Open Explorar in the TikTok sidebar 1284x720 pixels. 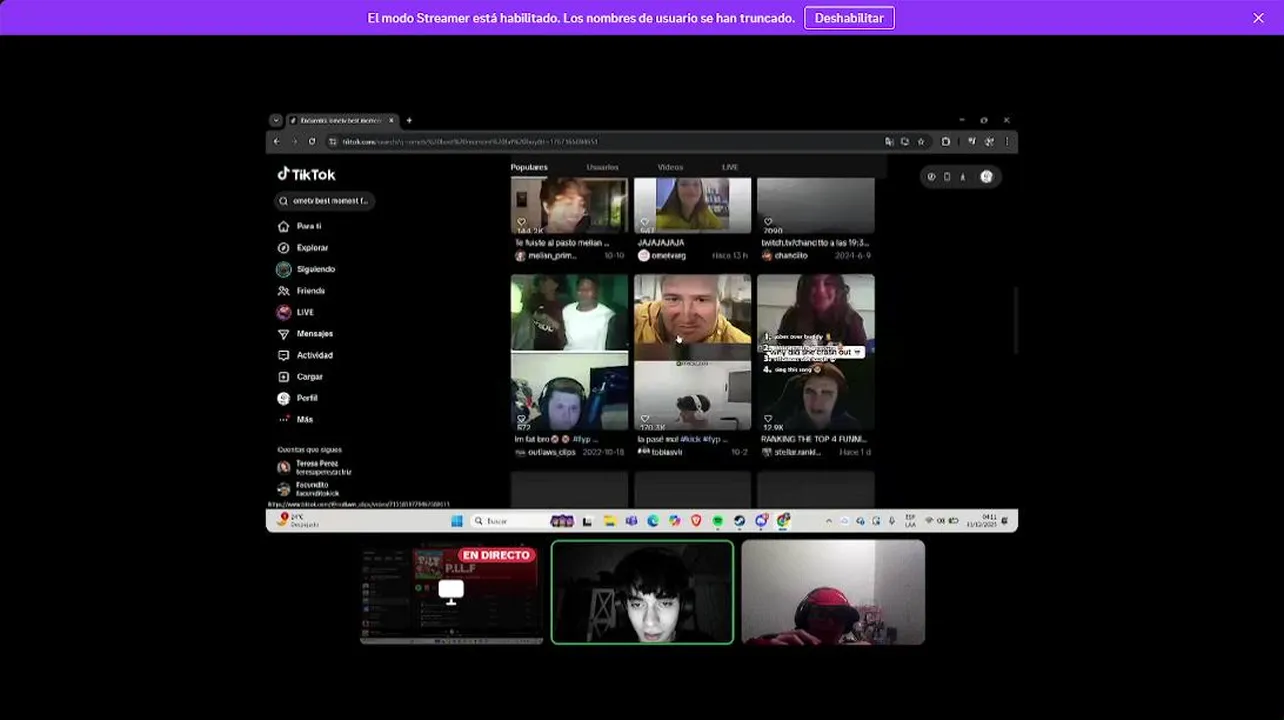(303, 248)
